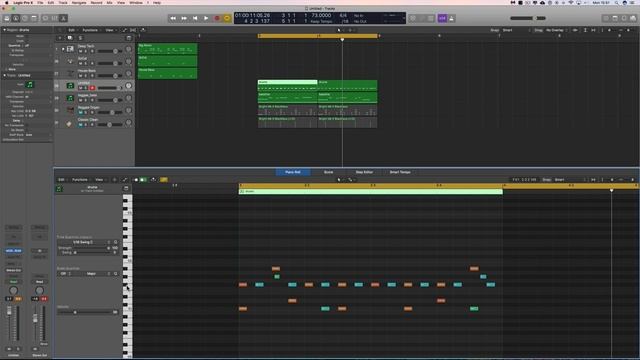This screenshot has height=360, width=640.
Task: Toggle record enable on Untitled track
Action: 92,88
